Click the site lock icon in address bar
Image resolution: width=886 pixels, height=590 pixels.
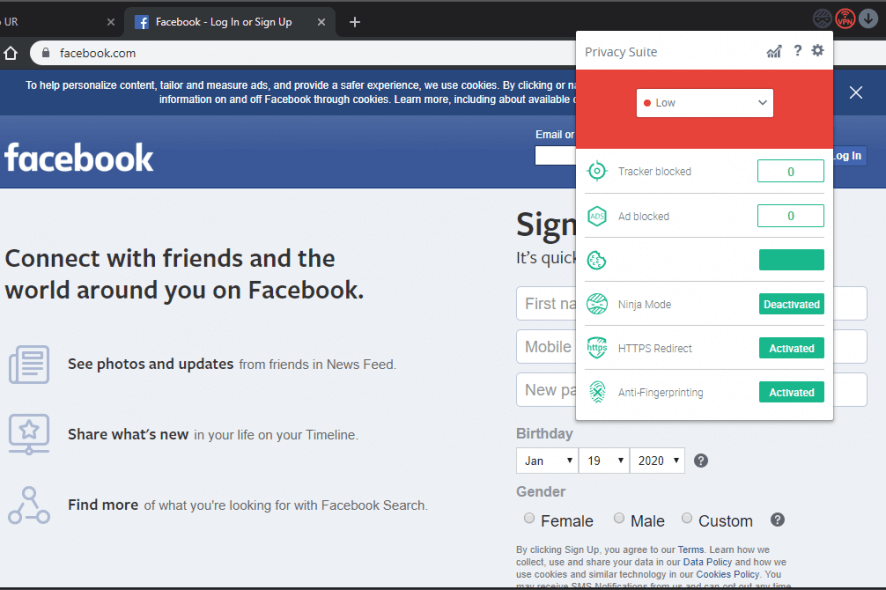coord(46,53)
